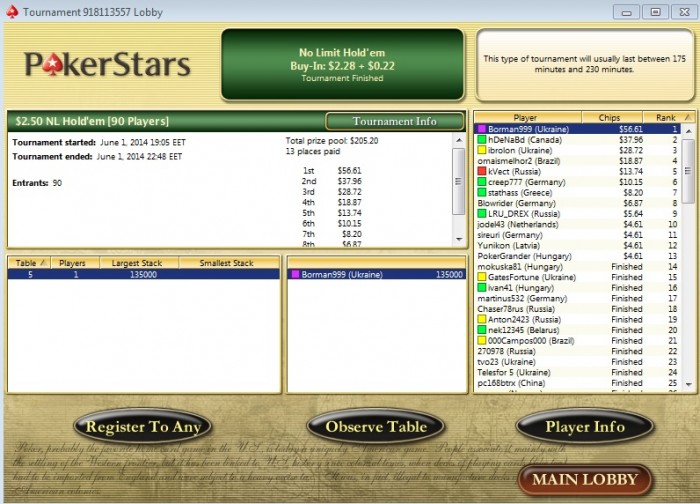Image resolution: width=700 pixels, height=504 pixels.
Task: Click the player list scroll down arrow
Action: [688, 384]
